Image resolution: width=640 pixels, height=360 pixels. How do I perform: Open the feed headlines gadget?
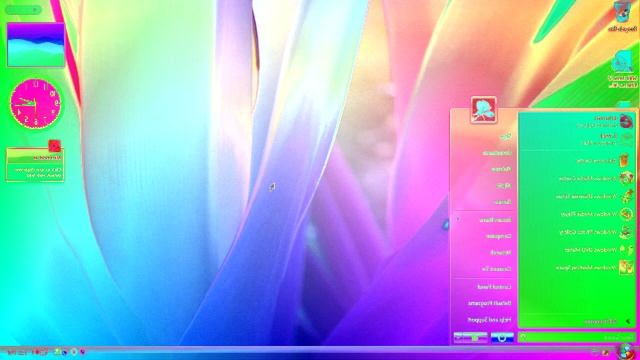[35, 165]
